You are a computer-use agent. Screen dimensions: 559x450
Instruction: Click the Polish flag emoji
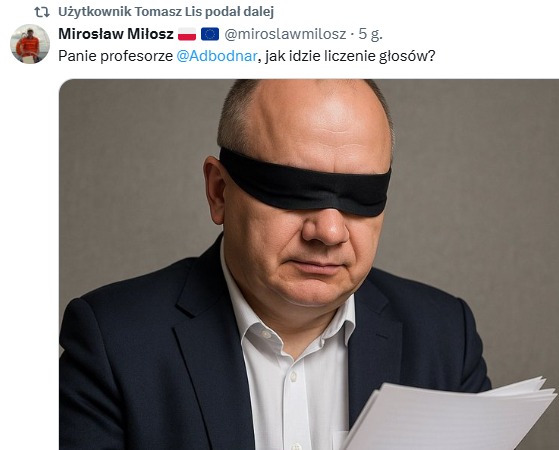(x=187, y=34)
